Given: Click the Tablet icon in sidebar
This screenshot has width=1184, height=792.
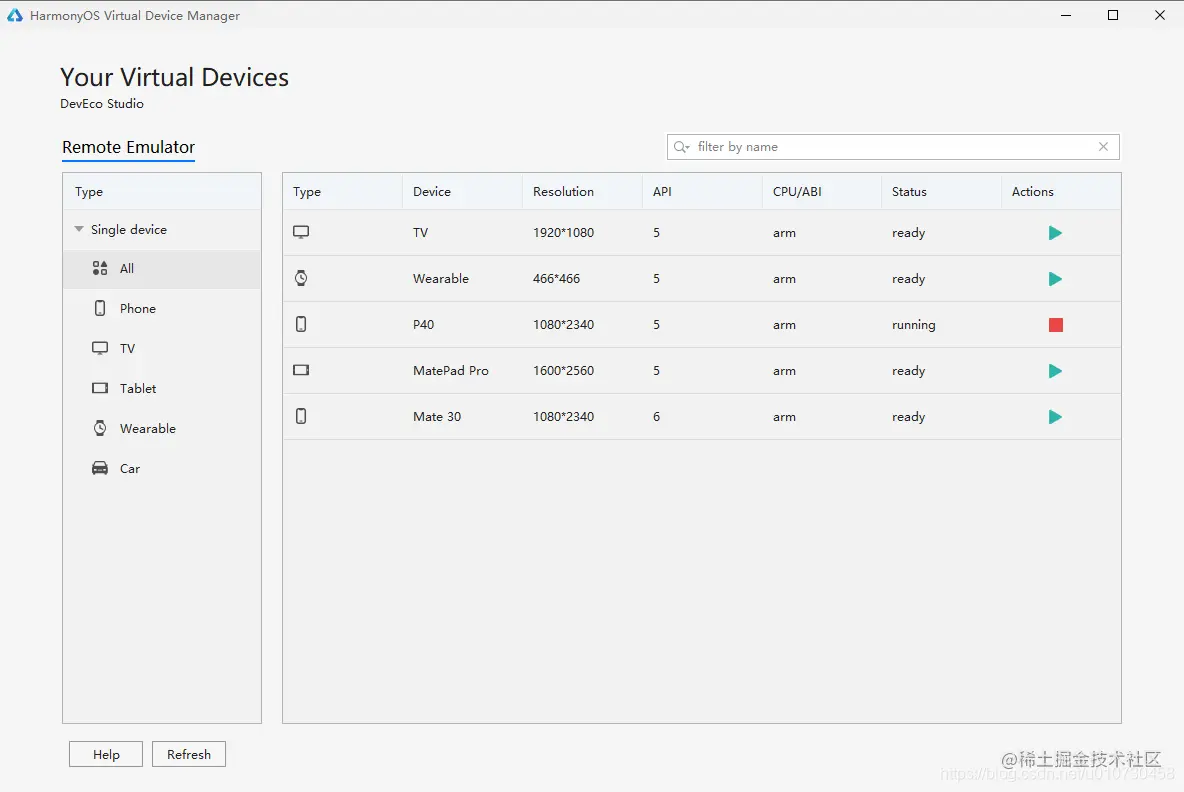Looking at the screenshot, I should [100, 388].
